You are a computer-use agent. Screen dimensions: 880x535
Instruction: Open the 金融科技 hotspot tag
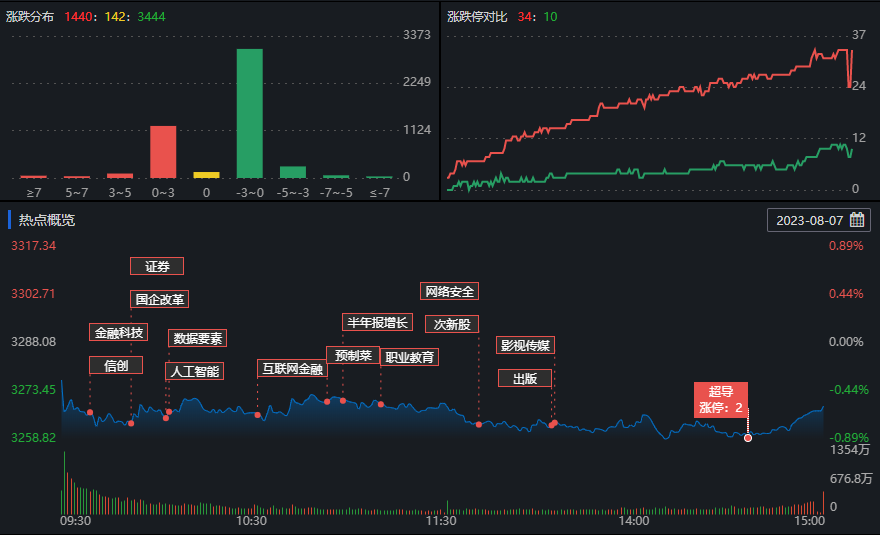pos(118,332)
